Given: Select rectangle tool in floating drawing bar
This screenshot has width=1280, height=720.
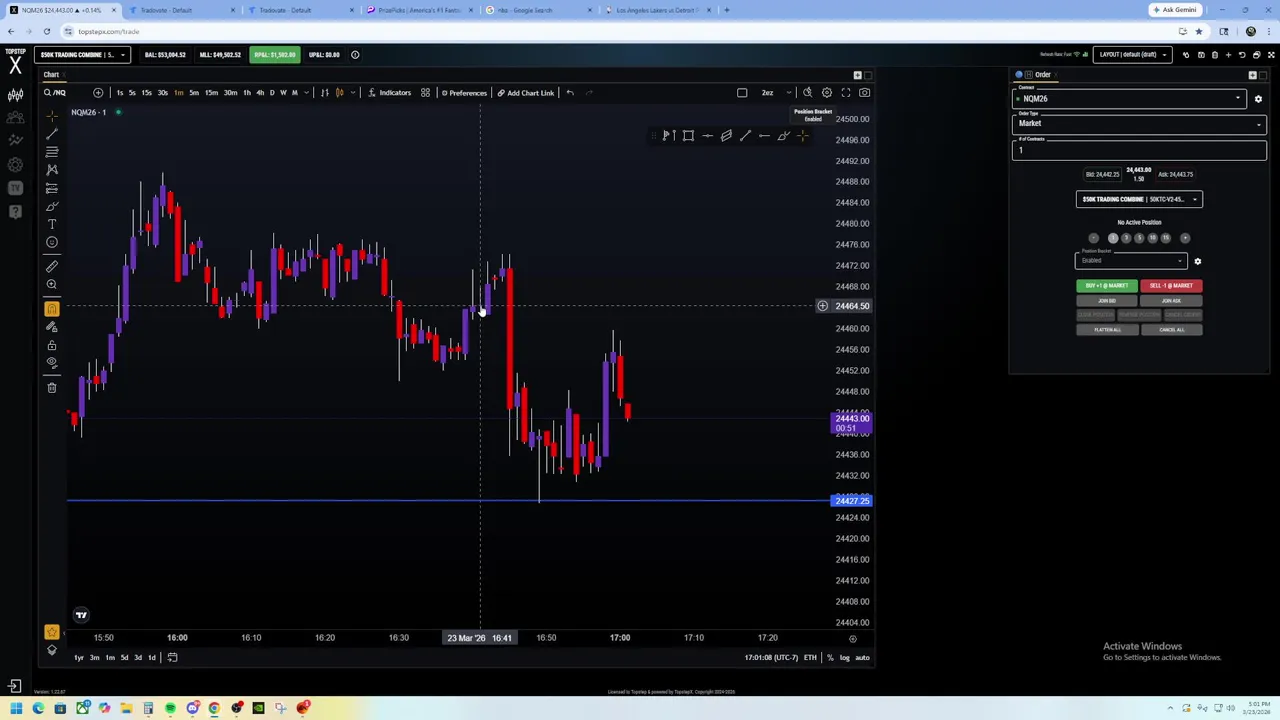Looking at the screenshot, I should [x=688, y=136].
